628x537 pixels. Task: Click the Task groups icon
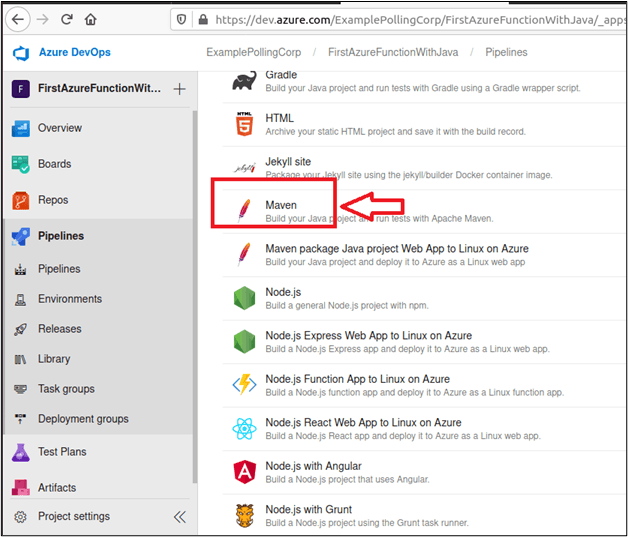20,389
